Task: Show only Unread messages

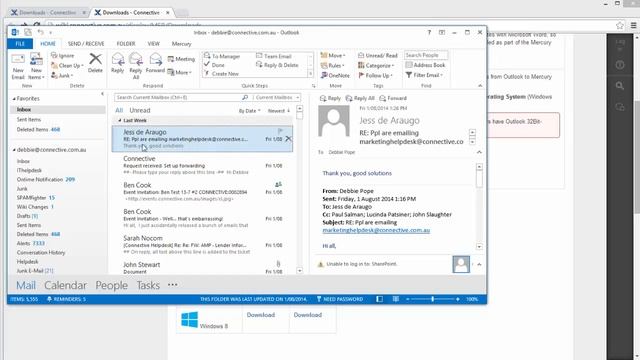Action: click(x=140, y=111)
